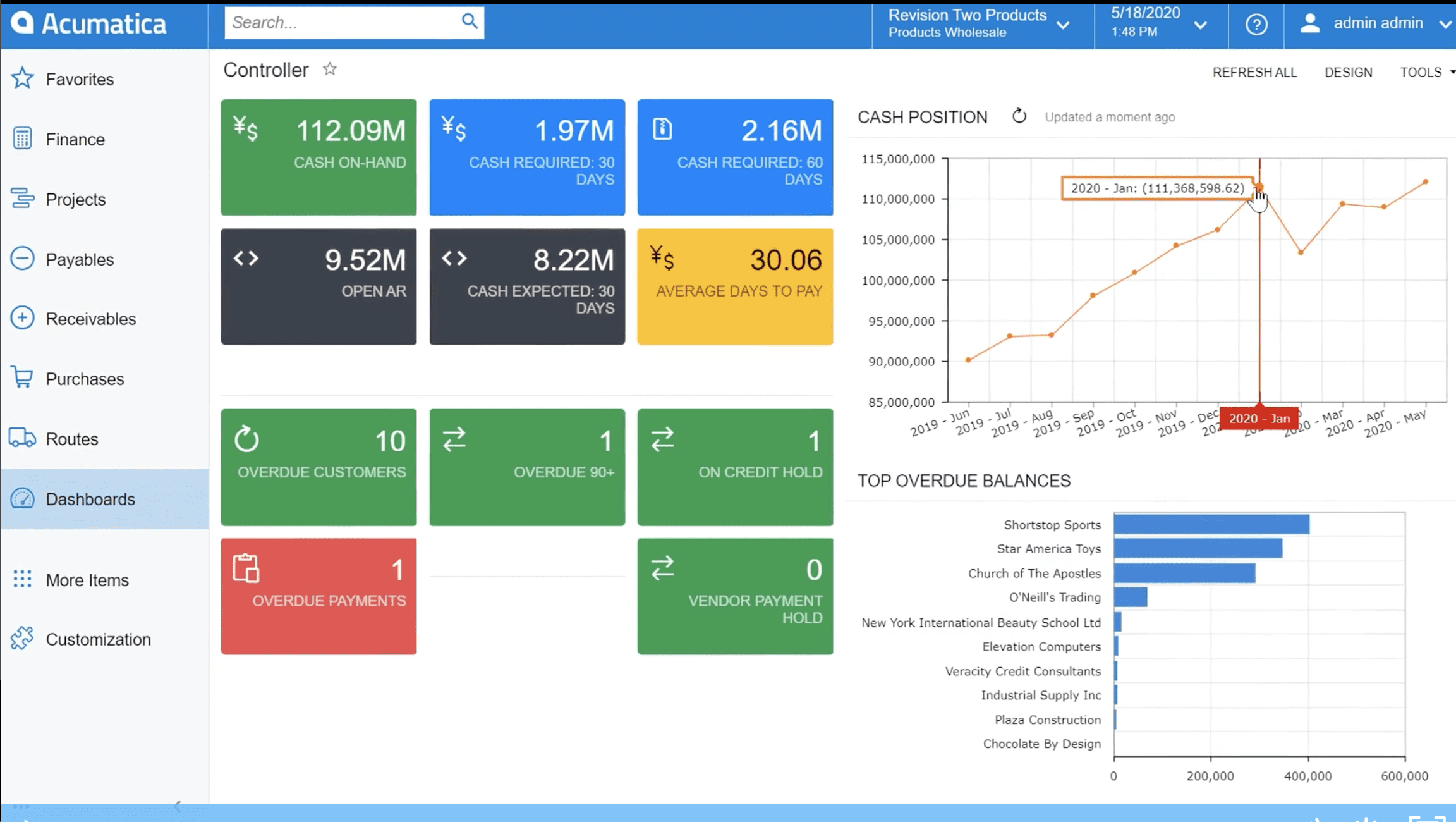The width and height of the screenshot is (1456, 822).
Task: Open the Finance module icon
Action: [x=22, y=138]
